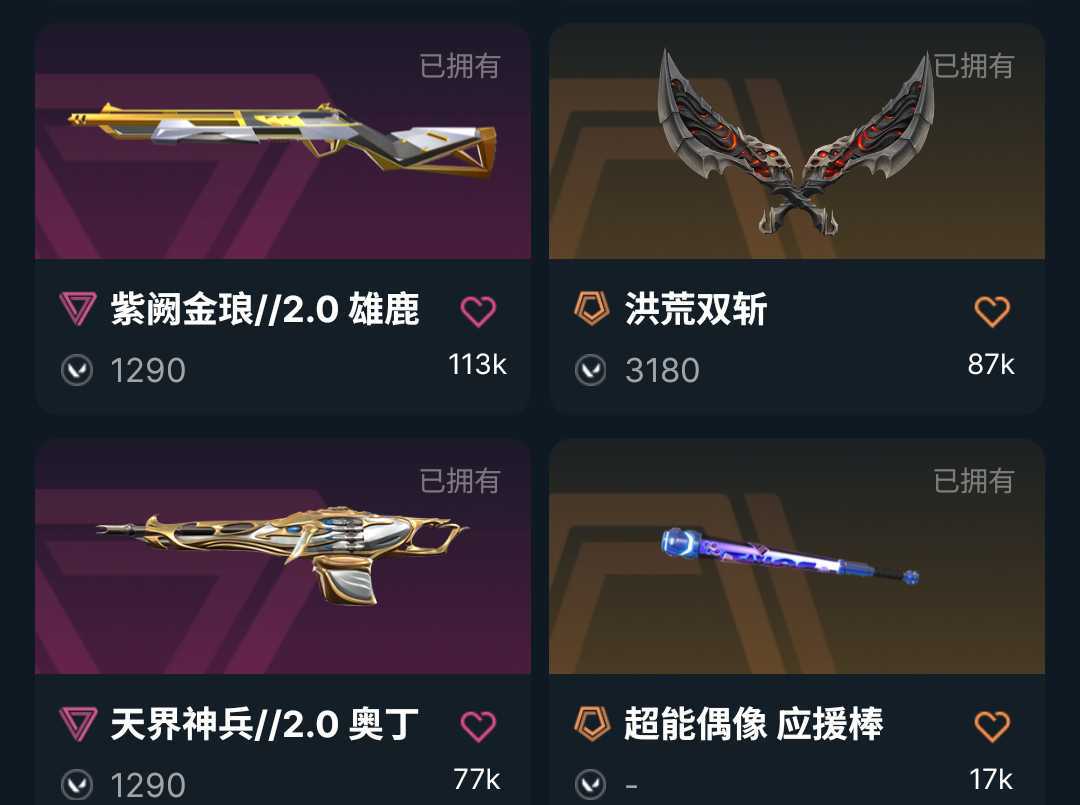
Task: Click VP currency icon next to 3180
Action: pyautogui.click(x=590, y=370)
